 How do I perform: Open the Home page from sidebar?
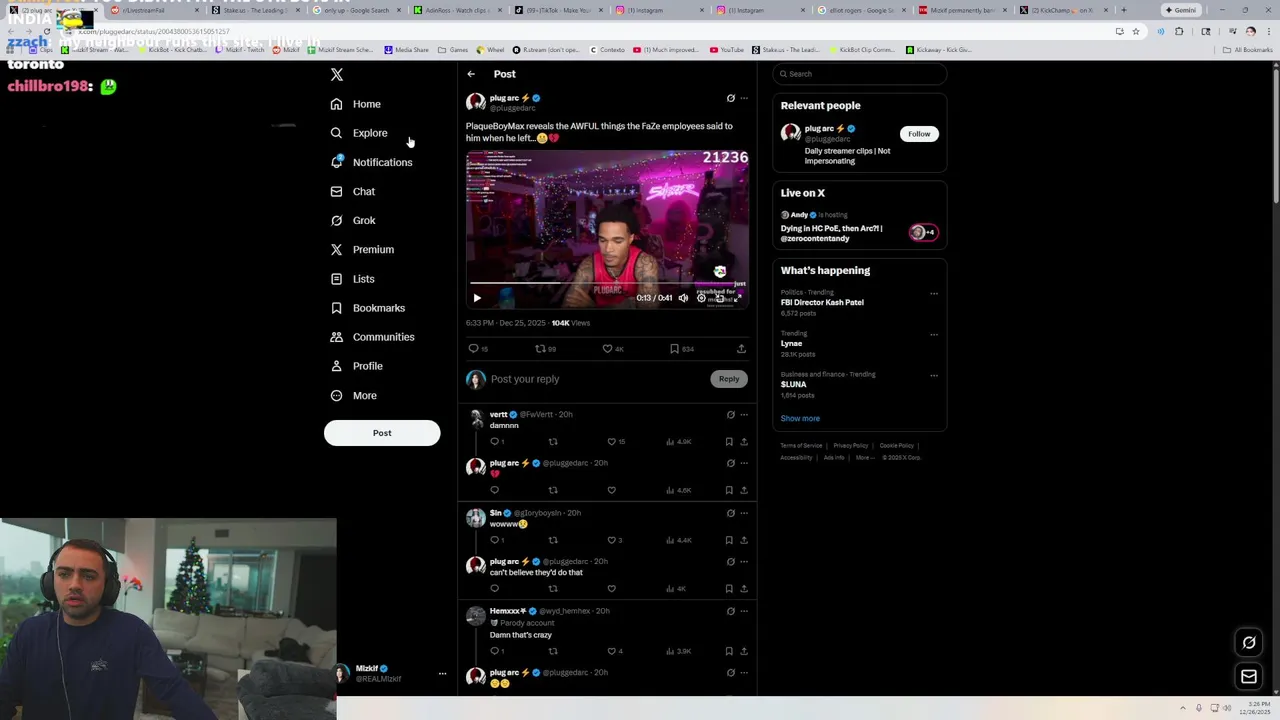coord(355,104)
